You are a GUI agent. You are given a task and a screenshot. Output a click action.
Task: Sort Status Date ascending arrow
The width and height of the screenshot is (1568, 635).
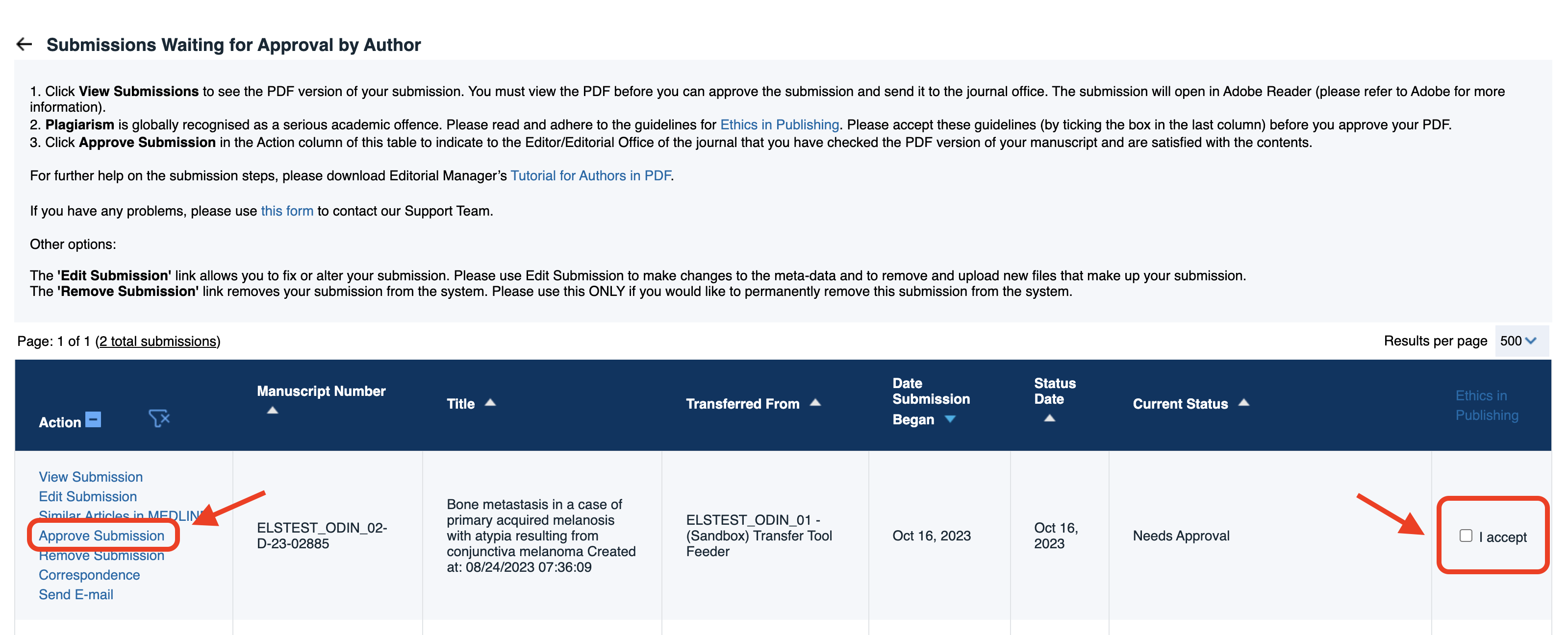pyautogui.click(x=1049, y=418)
